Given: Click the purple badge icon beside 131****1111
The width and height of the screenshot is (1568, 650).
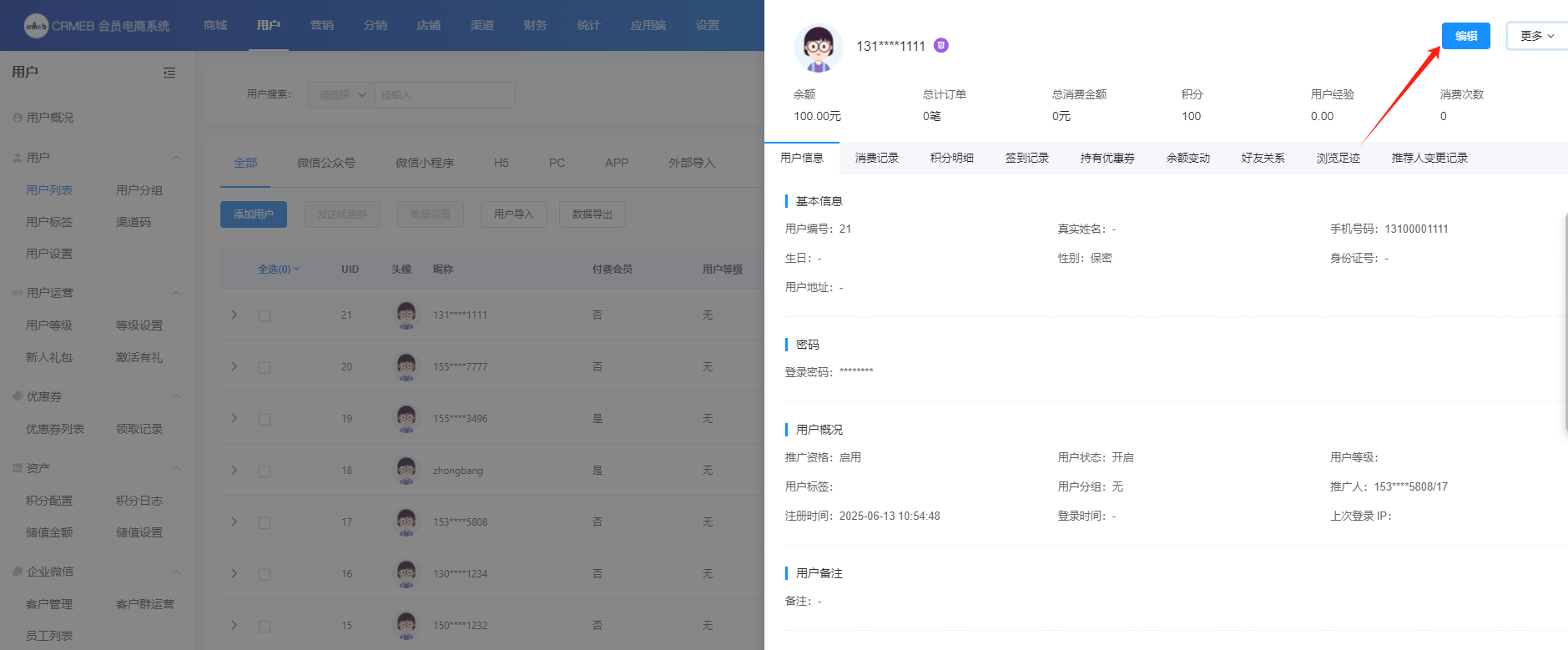Looking at the screenshot, I should (941, 46).
